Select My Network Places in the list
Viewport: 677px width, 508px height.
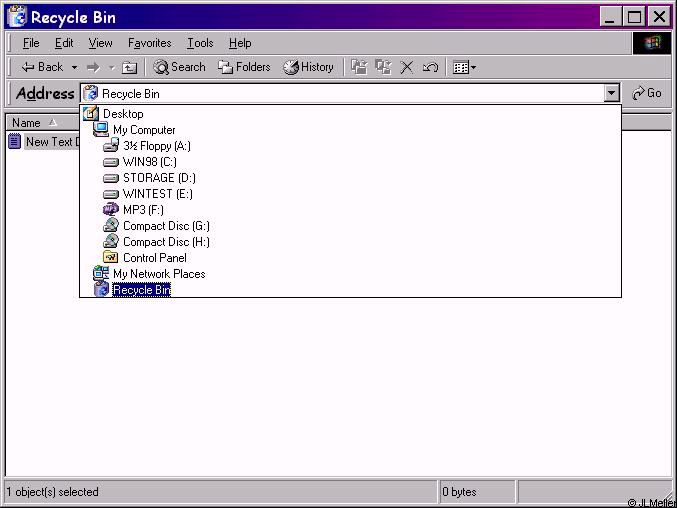(159, 274)
